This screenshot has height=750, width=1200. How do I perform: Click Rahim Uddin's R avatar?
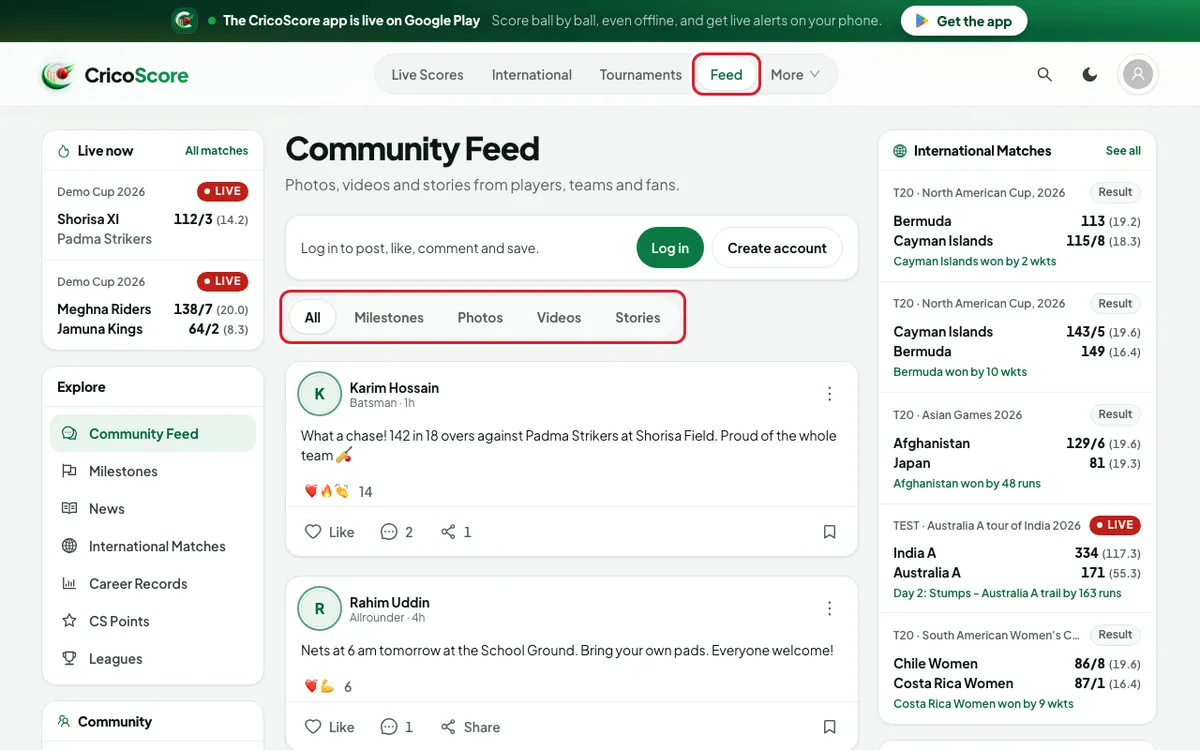coord(320,608)
